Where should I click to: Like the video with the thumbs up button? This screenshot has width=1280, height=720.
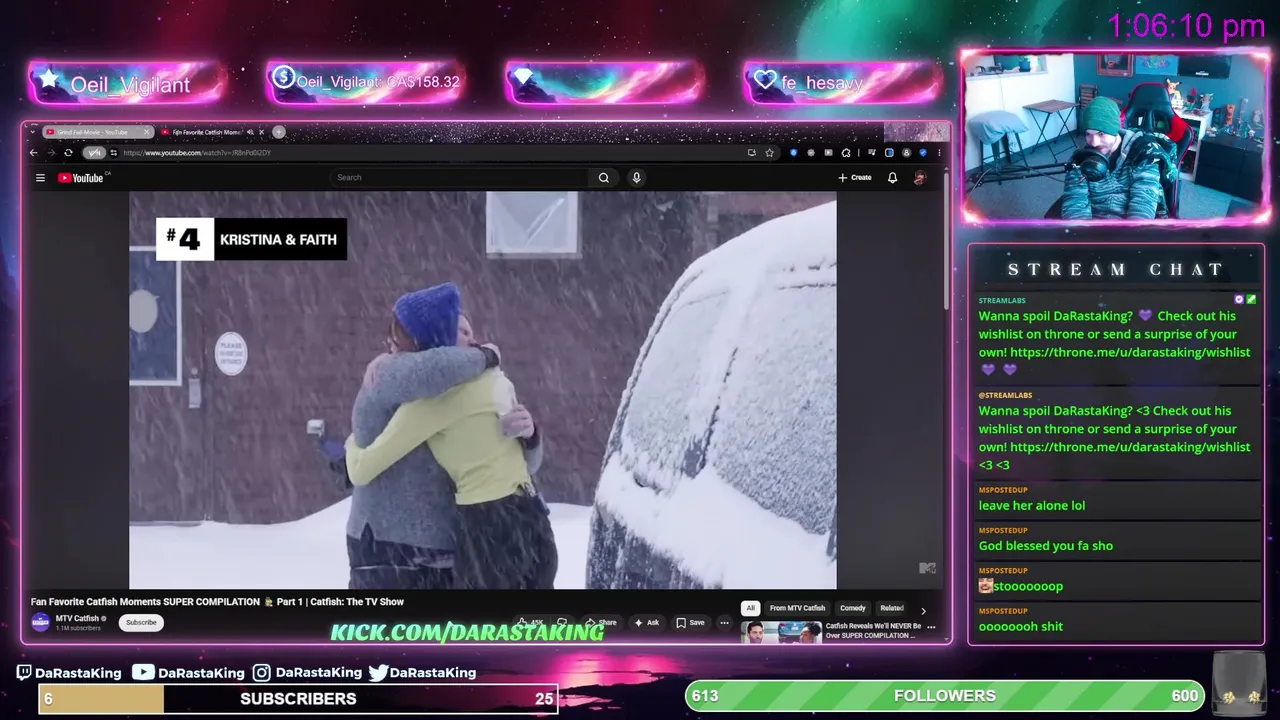point(530,622)
